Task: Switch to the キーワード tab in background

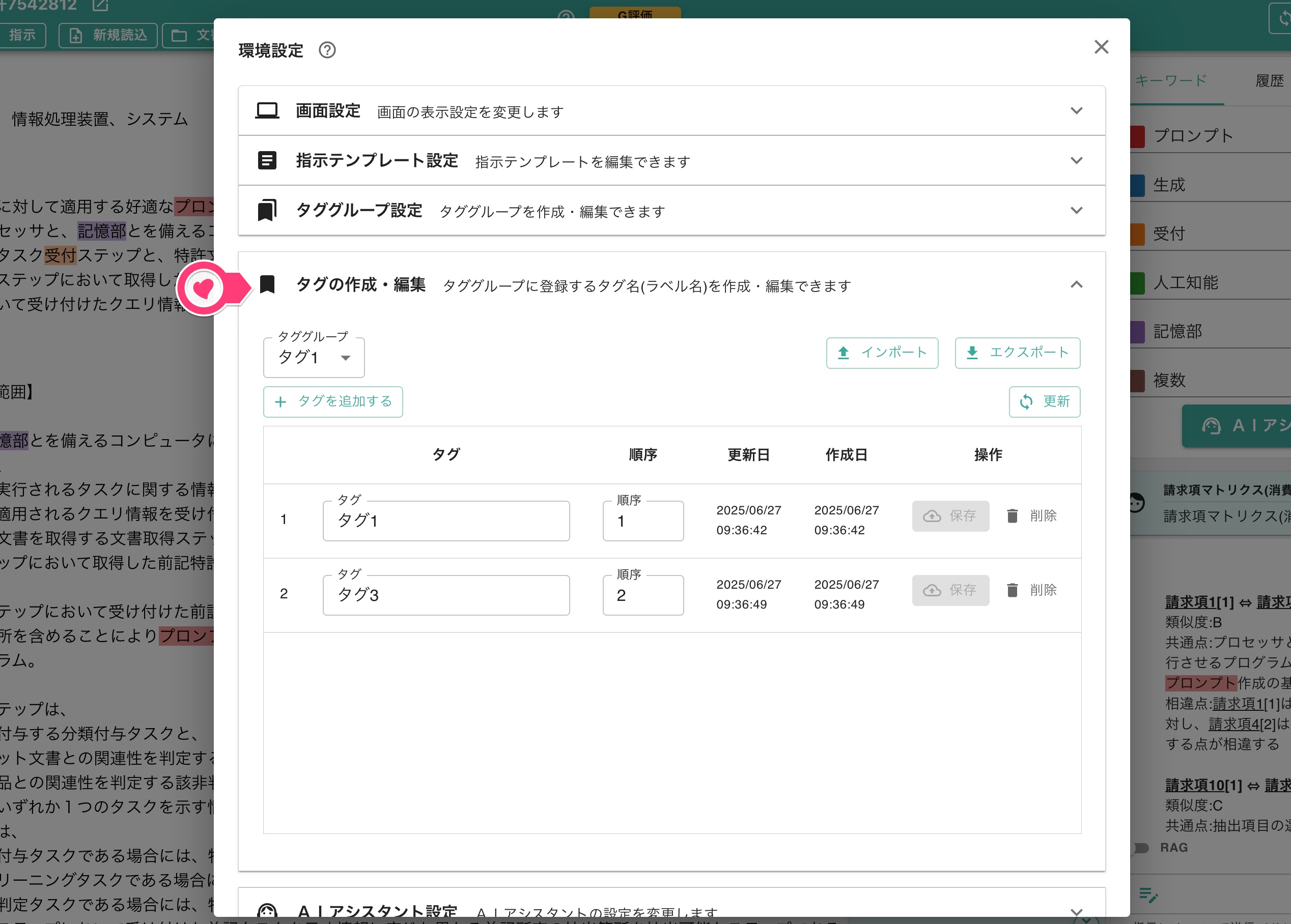Action: 1170,80
